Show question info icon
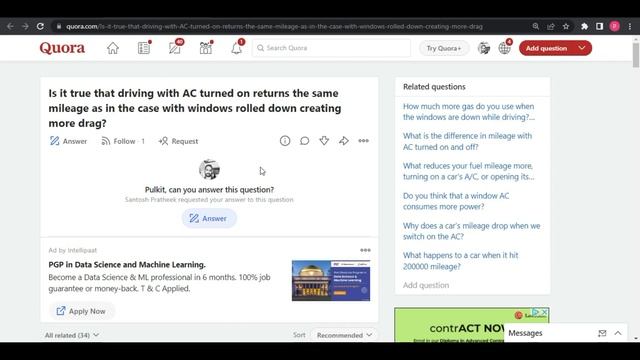This screenshot has height=360, width=640. (285, 141)
